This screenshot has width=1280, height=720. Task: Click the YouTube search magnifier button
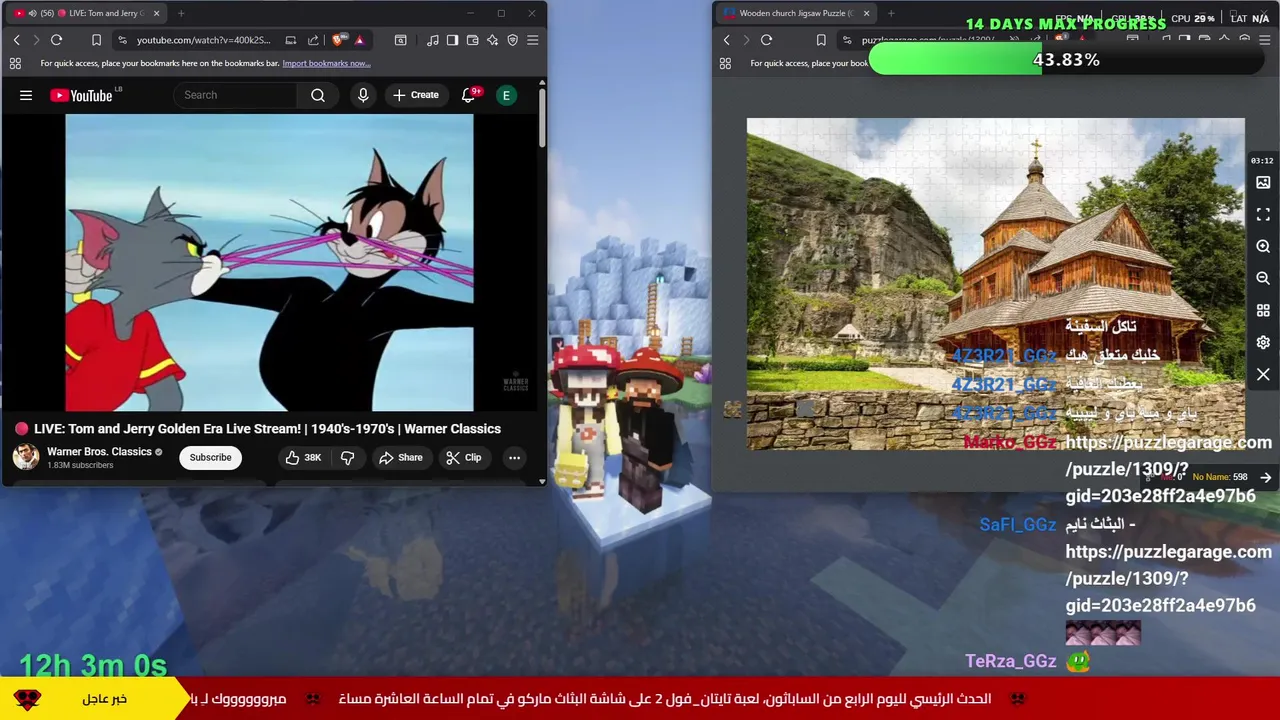coord(318,95)
